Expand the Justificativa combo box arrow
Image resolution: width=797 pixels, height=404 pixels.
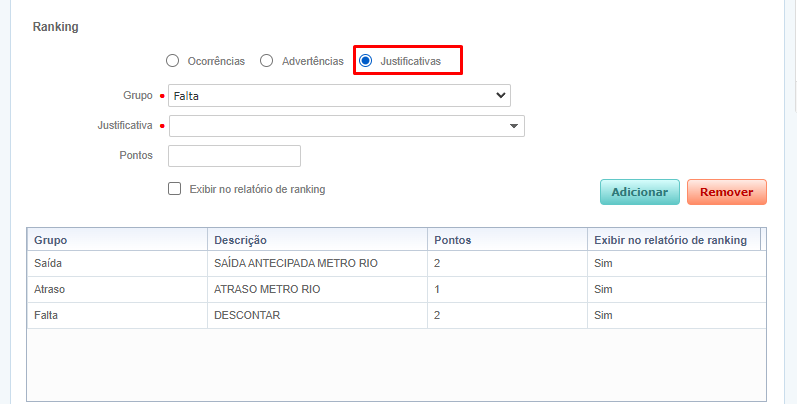point(514,126)
